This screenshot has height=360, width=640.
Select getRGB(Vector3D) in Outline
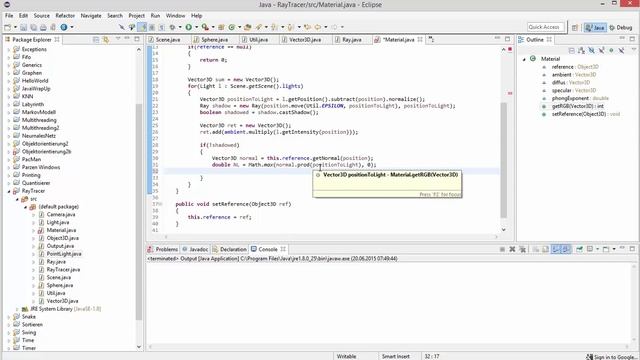[x=578, y=106]
